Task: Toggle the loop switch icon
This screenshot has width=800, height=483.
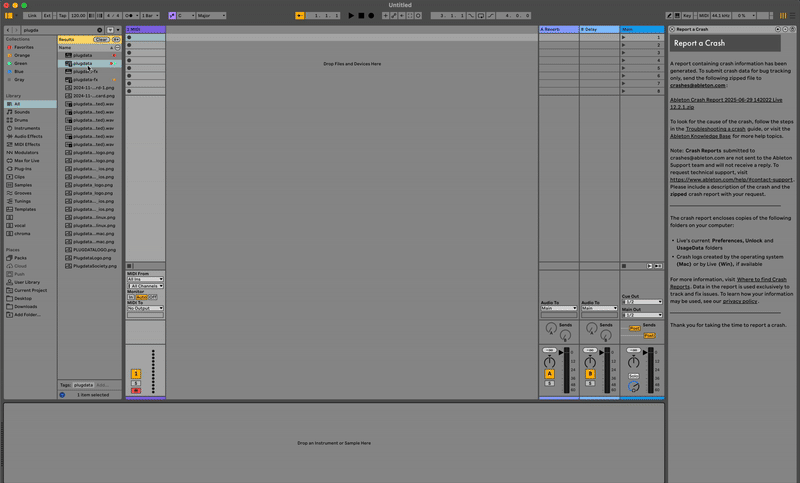Action: pos(481,16)
